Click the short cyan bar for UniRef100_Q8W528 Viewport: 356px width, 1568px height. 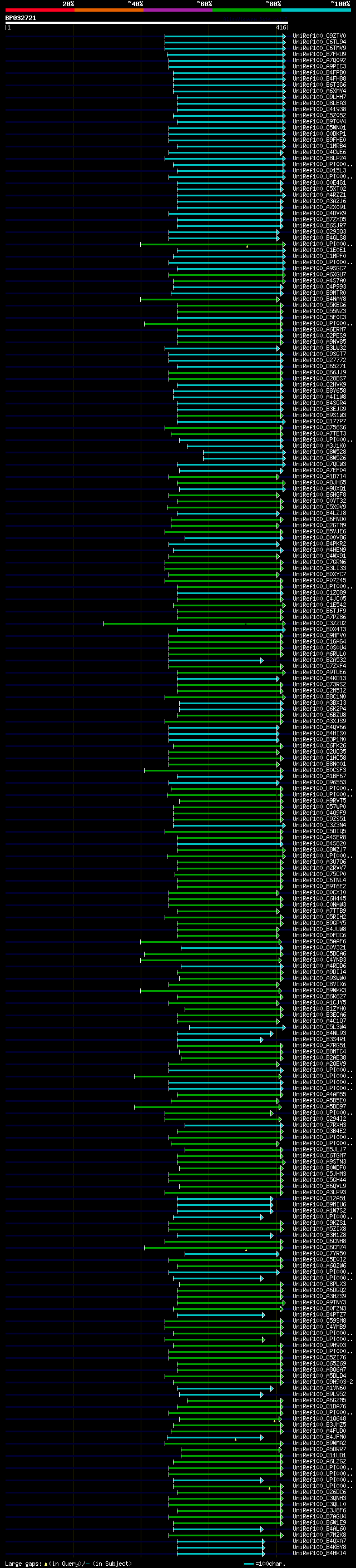(244, 452)
